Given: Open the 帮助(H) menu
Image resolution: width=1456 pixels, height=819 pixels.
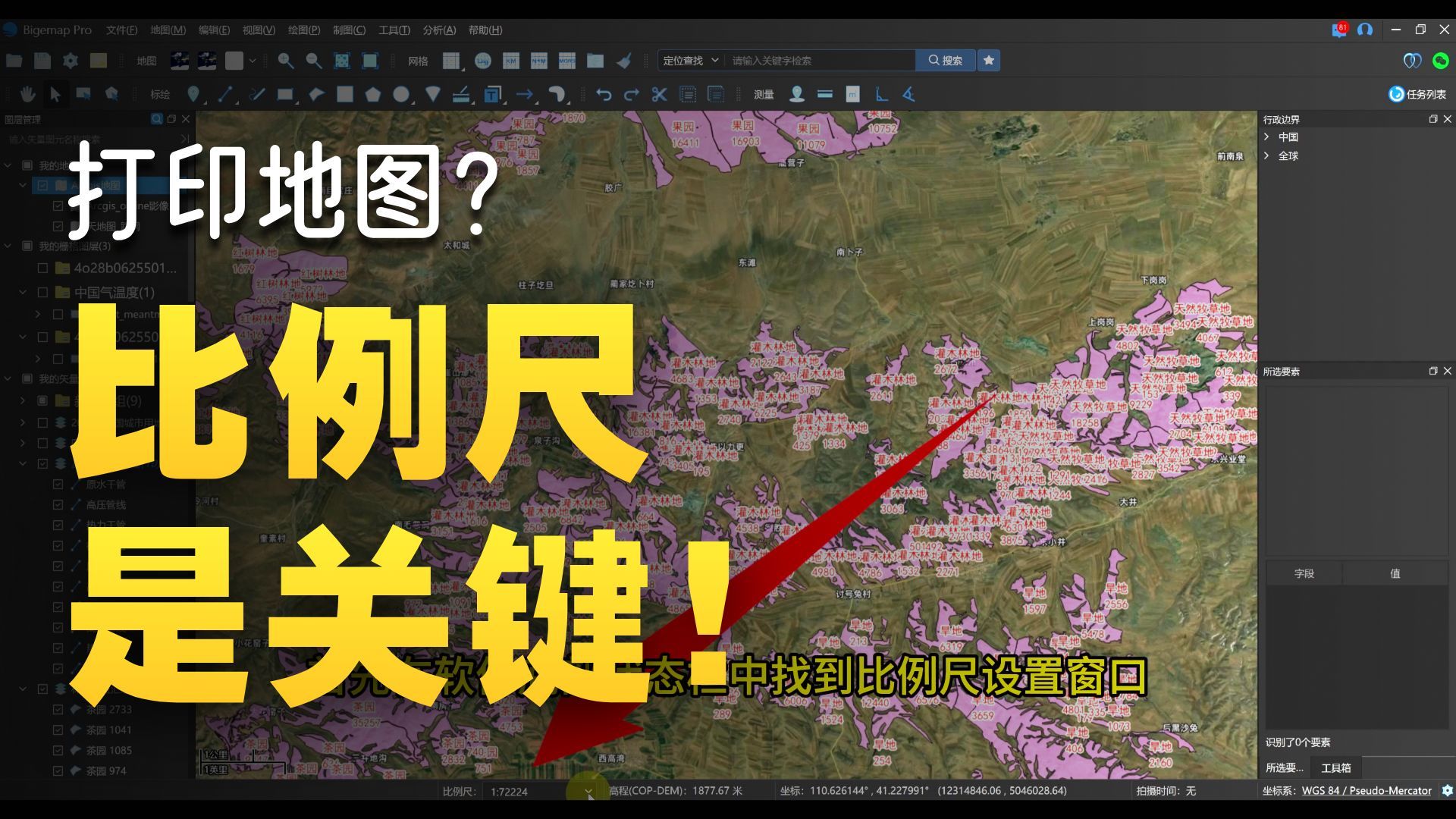Looking at the screenshot, I should tap(485, 30).
